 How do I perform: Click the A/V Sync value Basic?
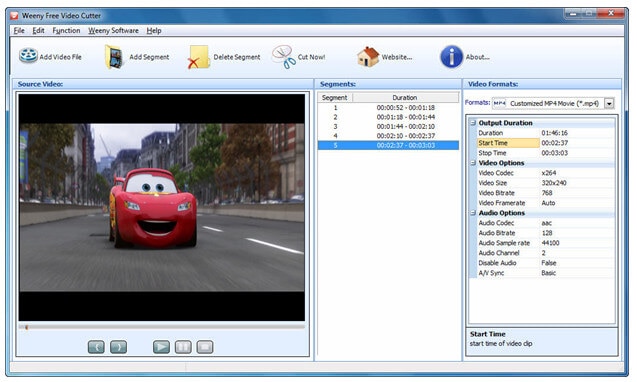pyautogui.click(x=548, y=273)
